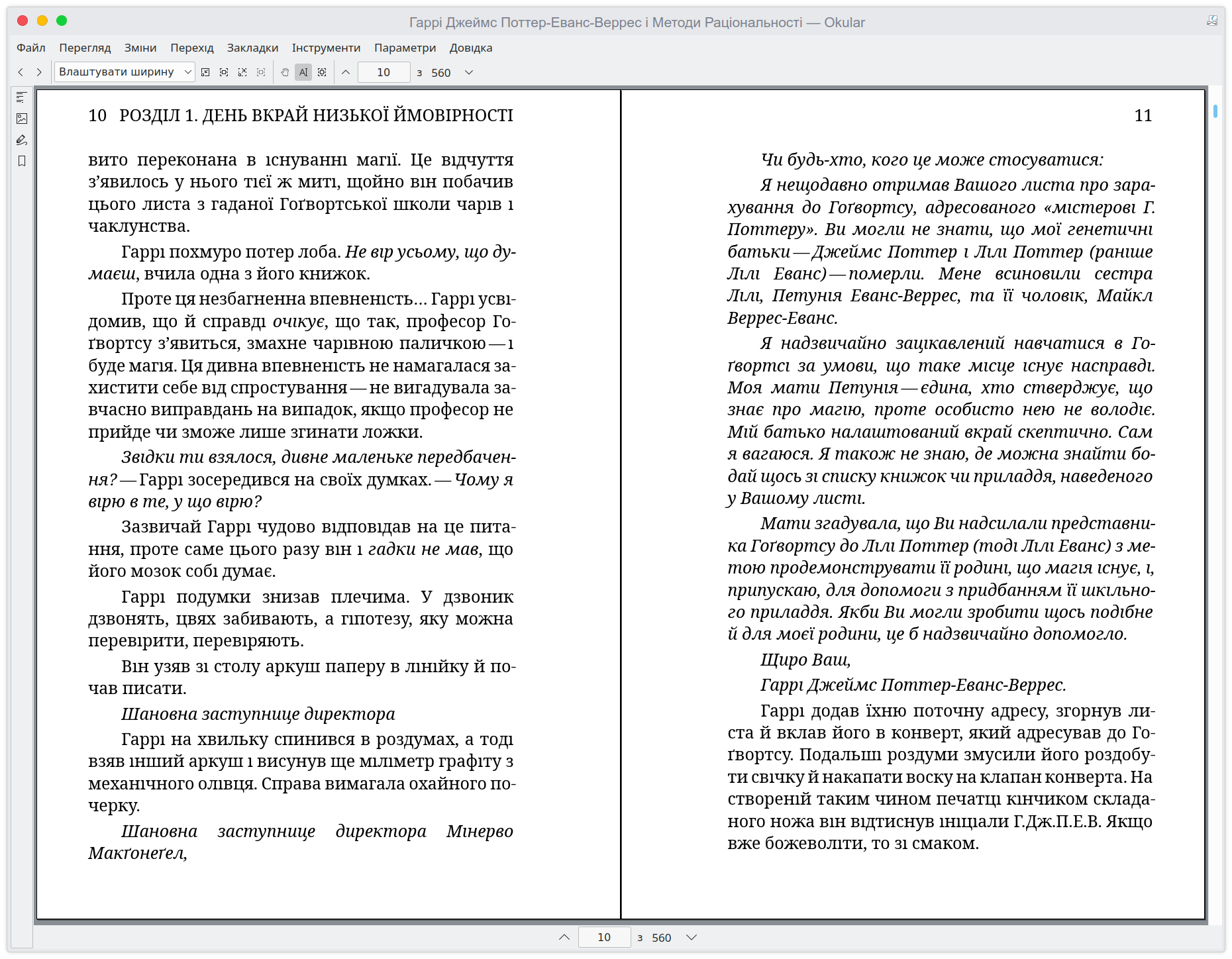This screenshot has height=959, width=1232.
Task: Open the Contents sidebar panel
Action: 22,97
